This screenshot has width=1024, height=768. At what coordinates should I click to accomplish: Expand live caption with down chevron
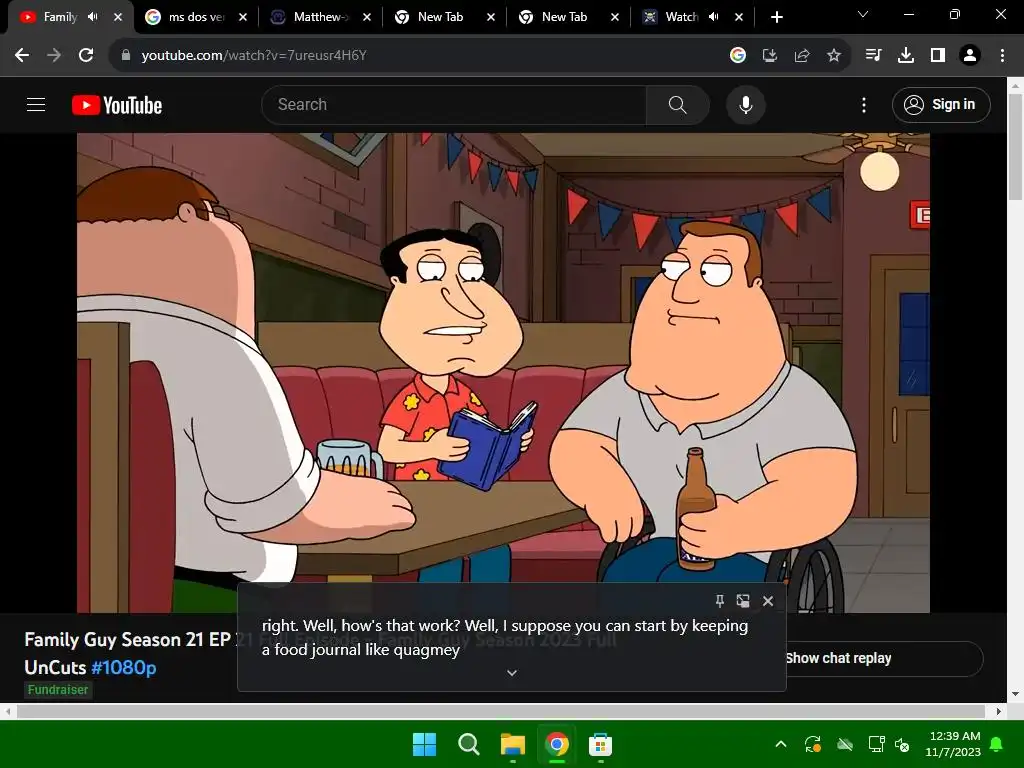[512, 673]
